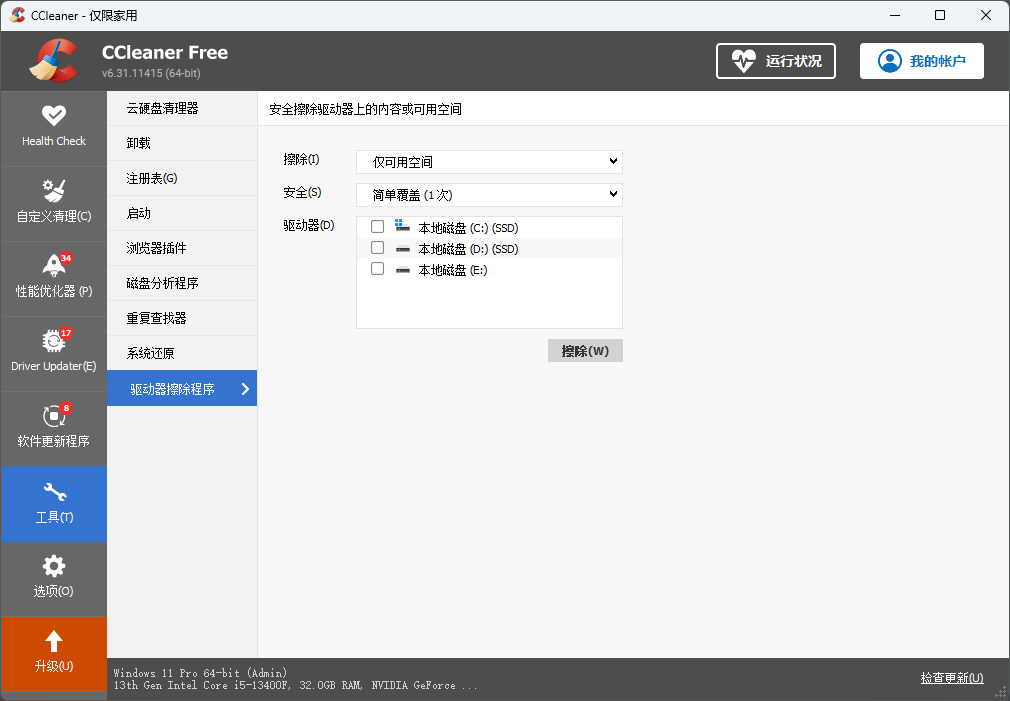Click the E: drive disk icon

coord(403,270)
